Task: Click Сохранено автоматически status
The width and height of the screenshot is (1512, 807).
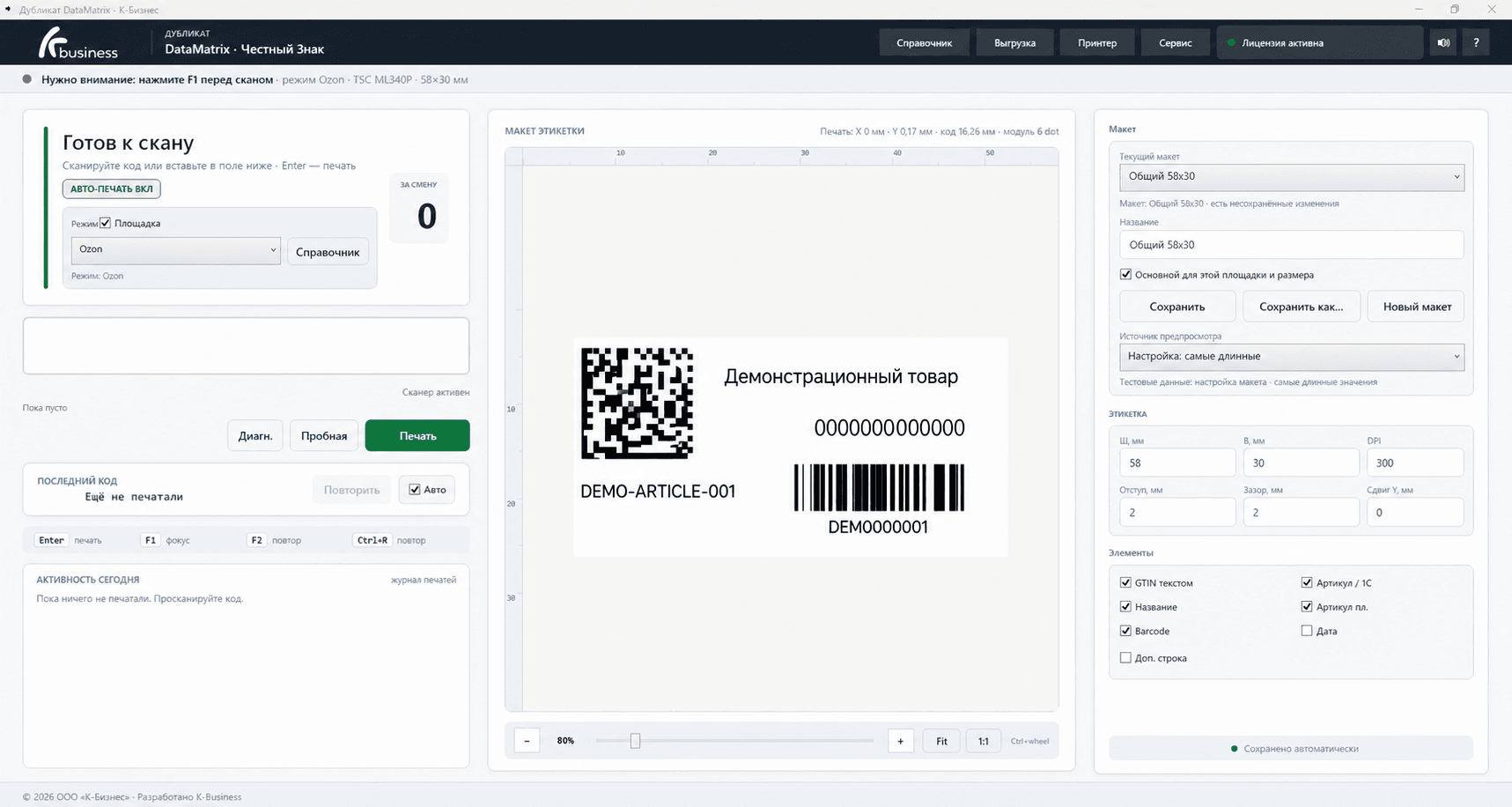Action: [1291, 748]
